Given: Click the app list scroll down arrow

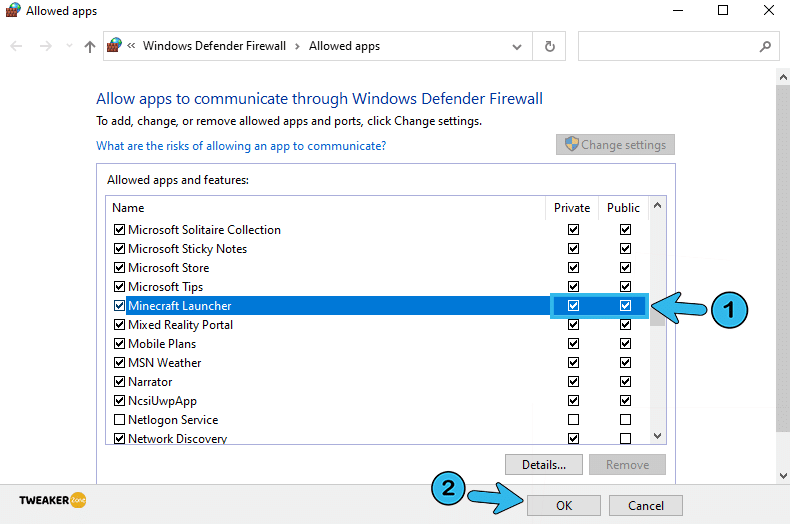Looking at the screenshot, I should tap(657, 435).
